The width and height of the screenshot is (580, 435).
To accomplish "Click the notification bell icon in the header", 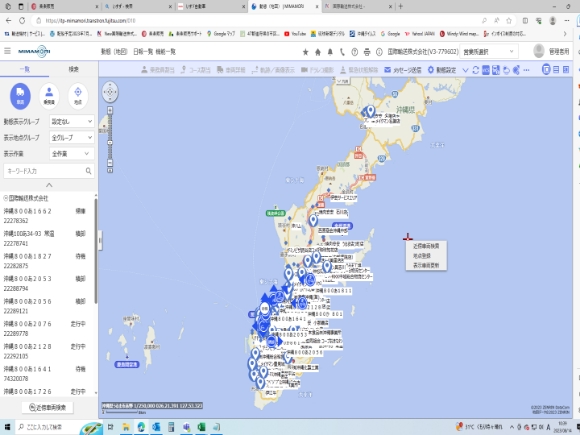I will click(330, 52).
